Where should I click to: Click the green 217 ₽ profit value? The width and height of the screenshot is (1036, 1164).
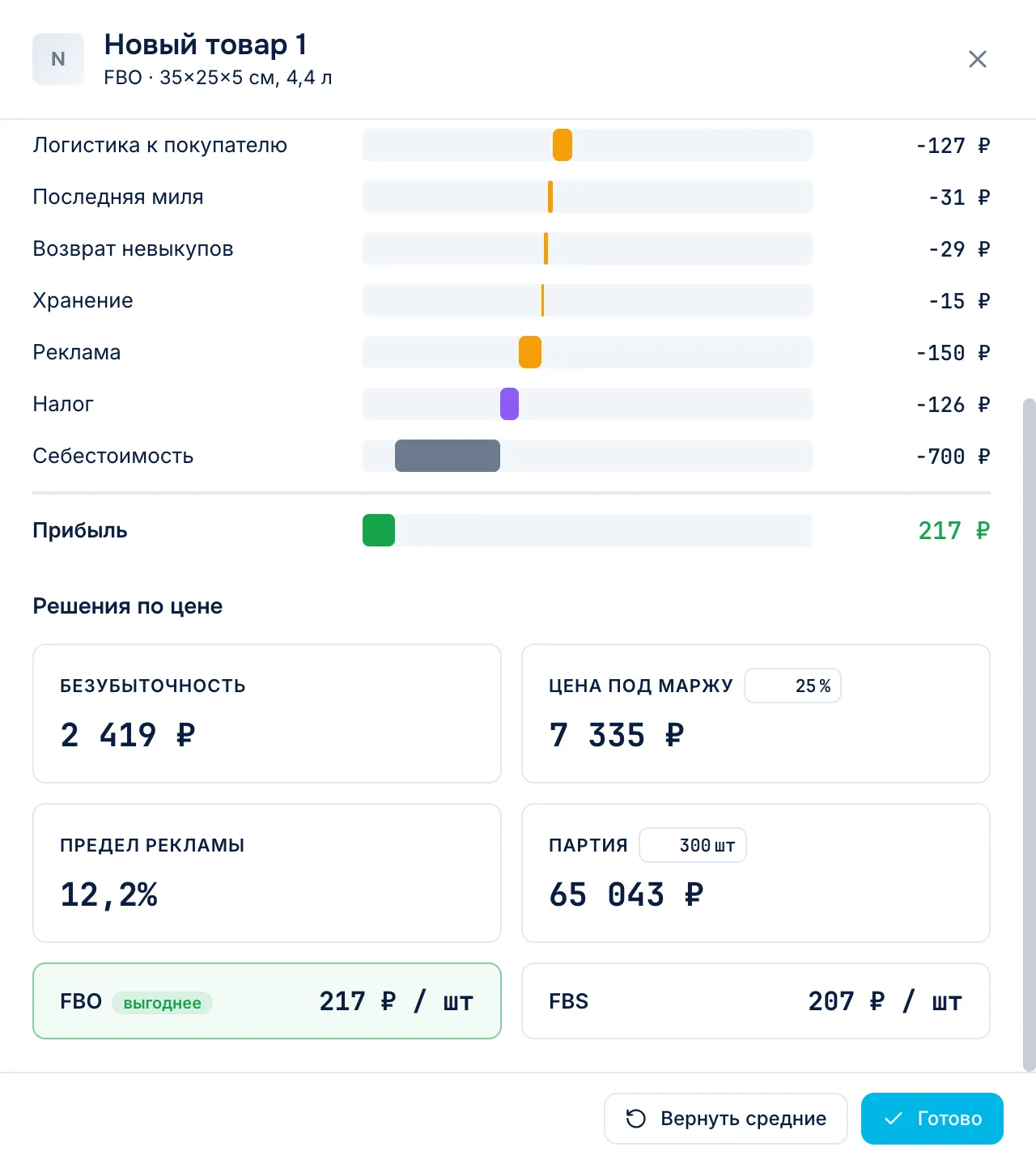tap(954, 530)
